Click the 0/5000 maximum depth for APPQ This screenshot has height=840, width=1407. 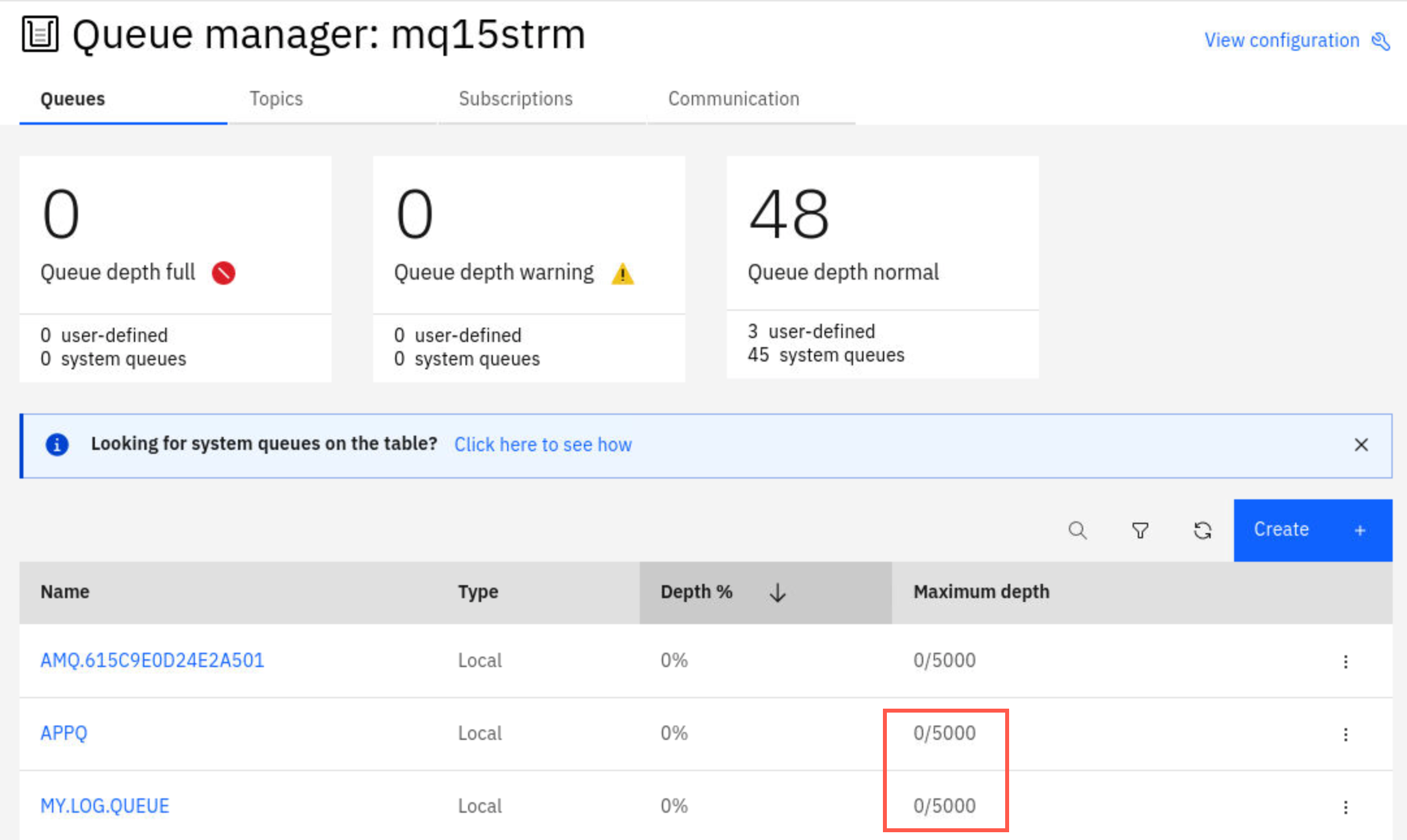point(944,733)
